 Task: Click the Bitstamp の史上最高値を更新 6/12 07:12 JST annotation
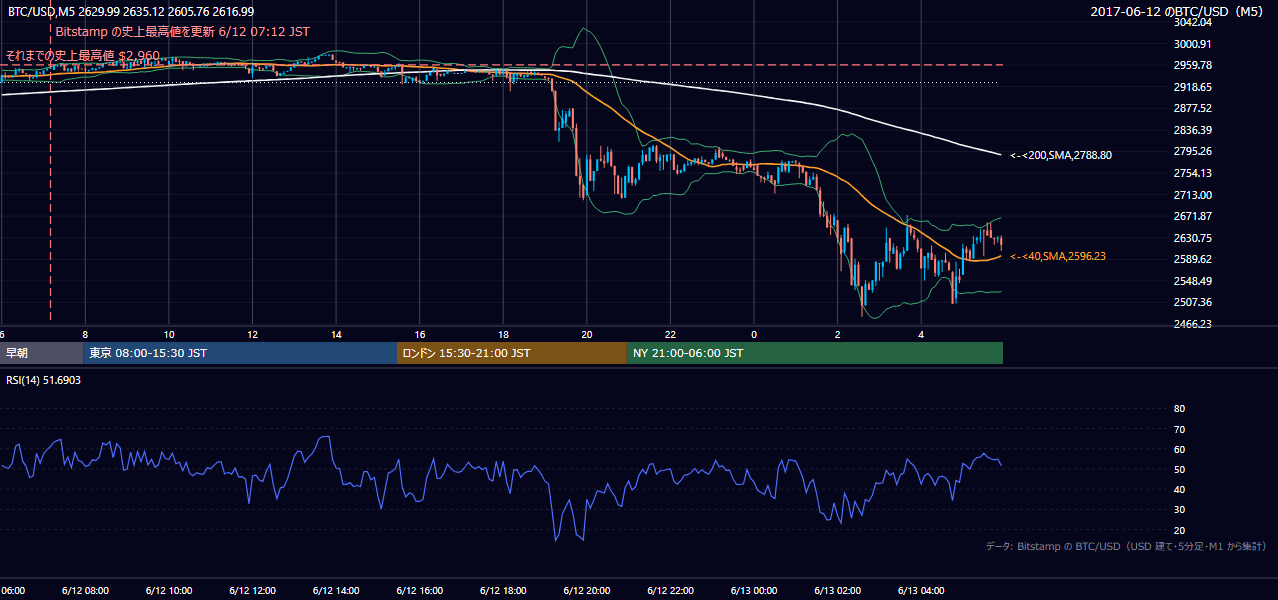pyautogui.click(x=183, y=32)
